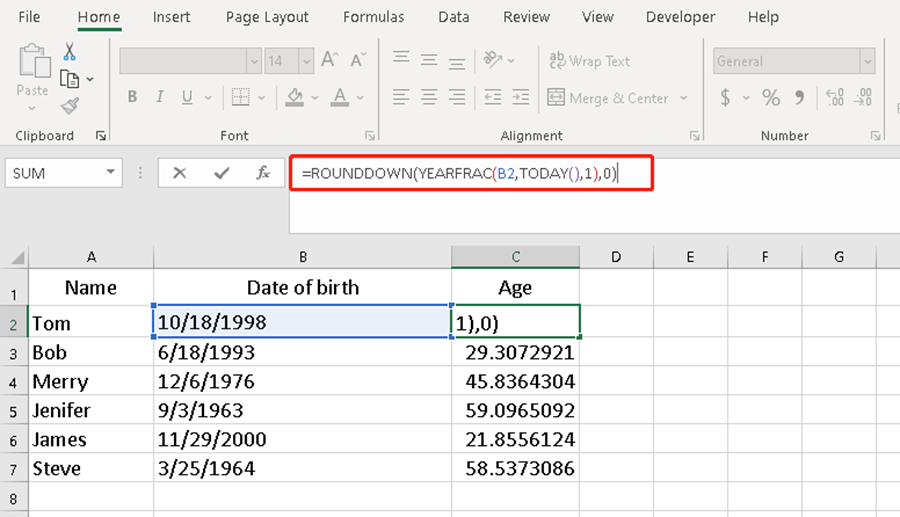Open font size dropdown arrow
900x517 pixels.
307,61
